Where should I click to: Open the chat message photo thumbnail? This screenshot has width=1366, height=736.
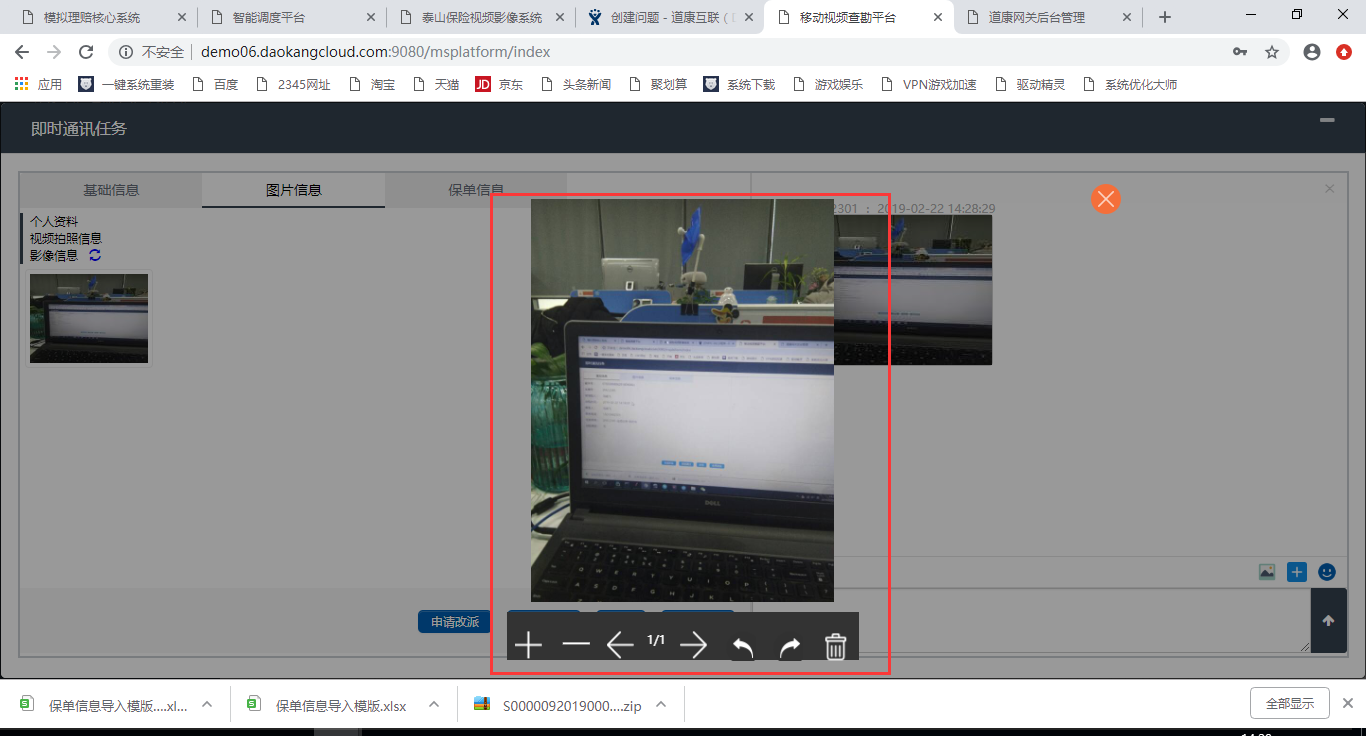(x=913, y=290)
